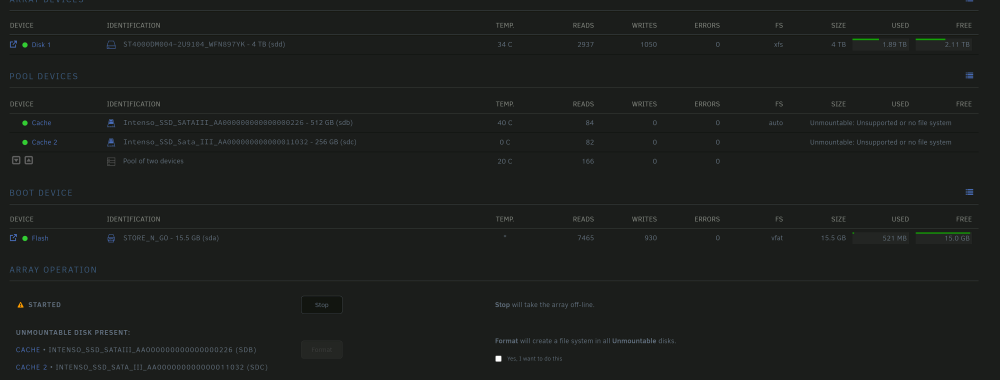
Task: Click Disk 1 free space bar 2.11 TB
Action: (944, 45)
